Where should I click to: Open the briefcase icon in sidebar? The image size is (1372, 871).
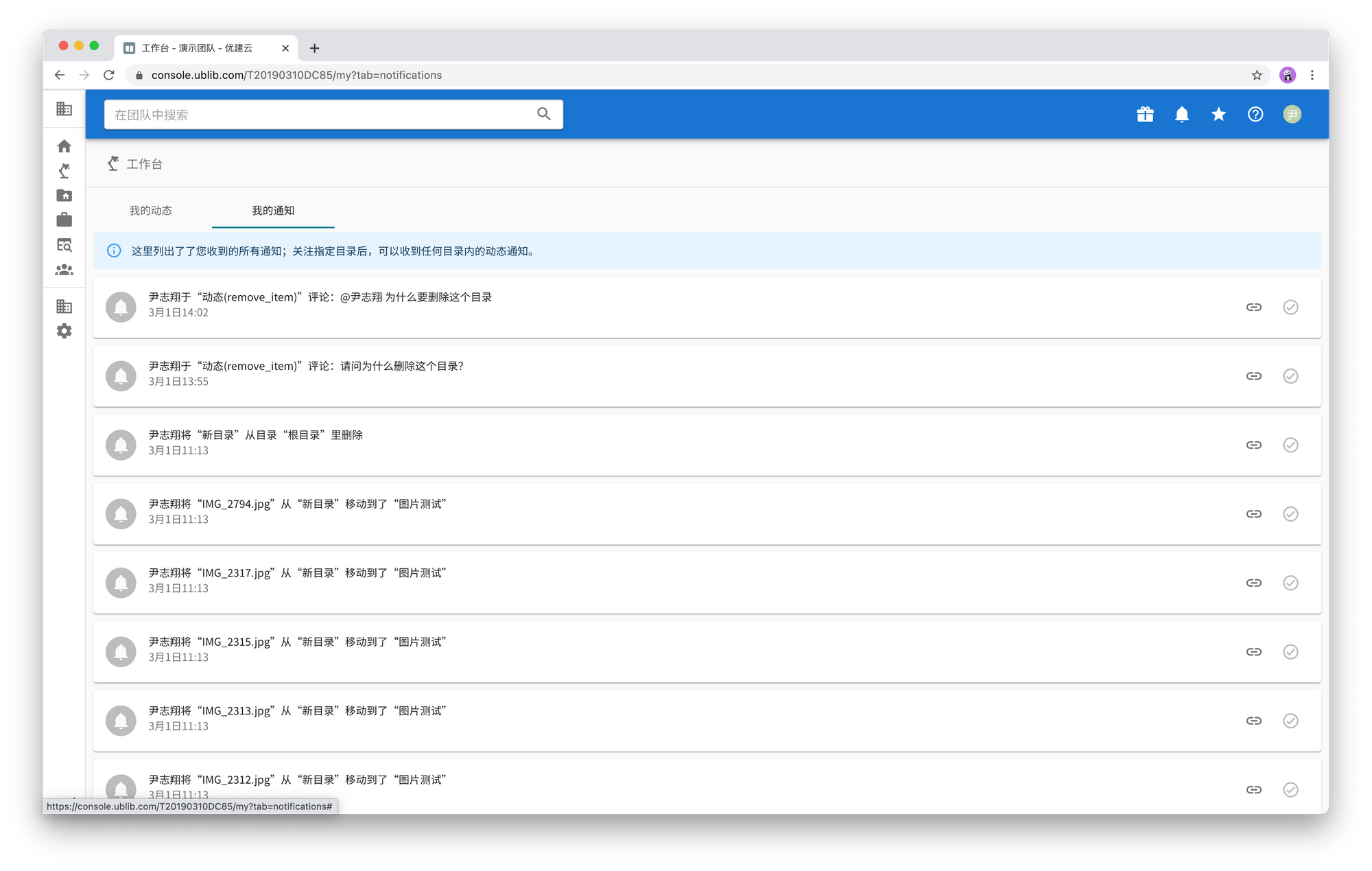[x=64, y=220]
